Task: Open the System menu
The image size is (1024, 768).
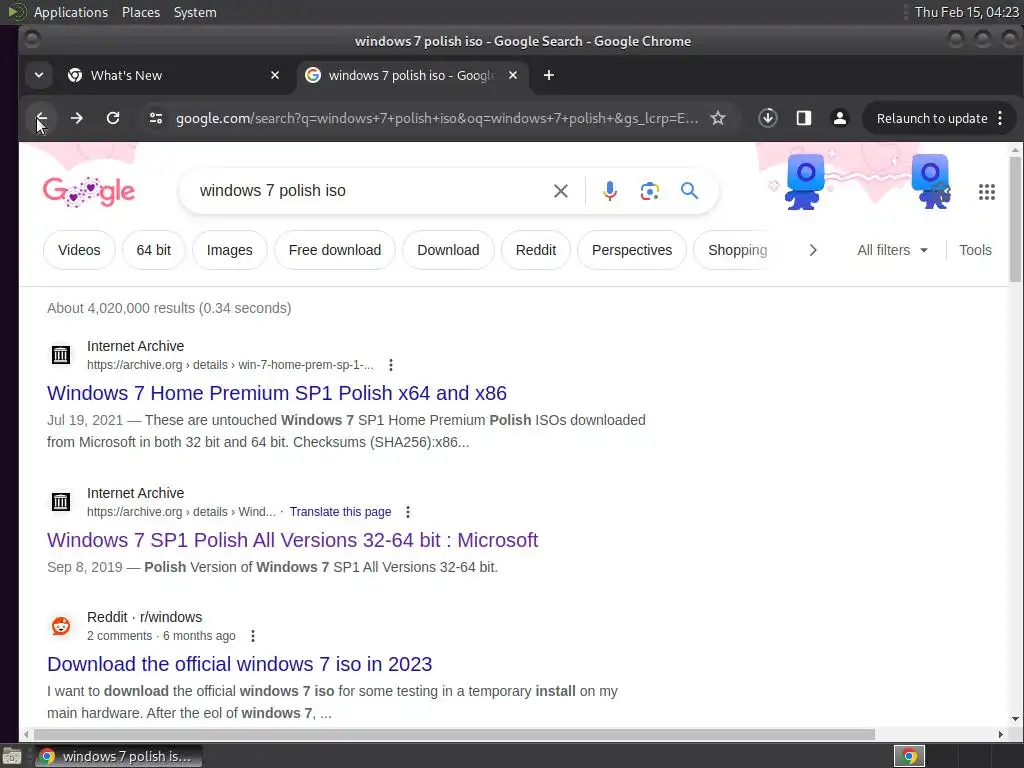Action: (195, 12)
